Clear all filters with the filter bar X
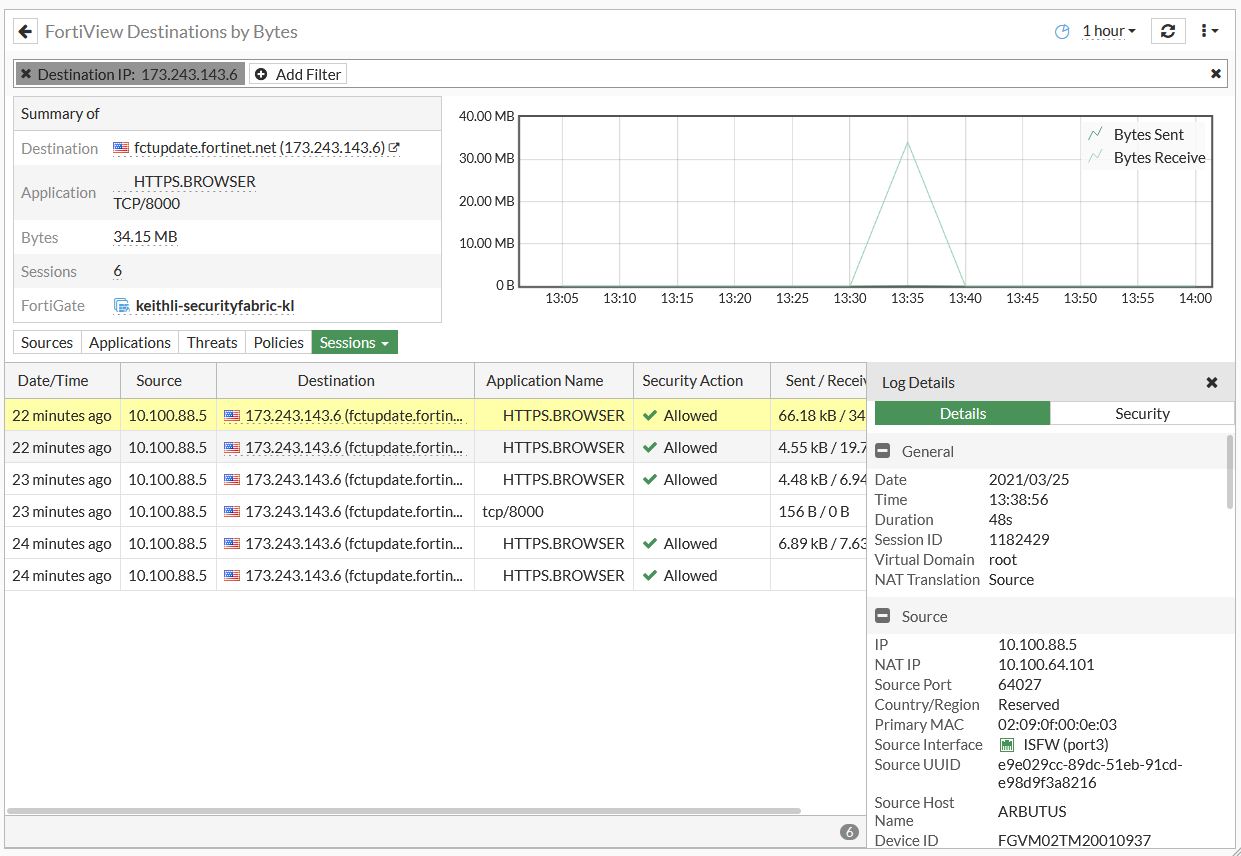The height and width of the screenshot is (856, 1241). (x=1215, y=74)
